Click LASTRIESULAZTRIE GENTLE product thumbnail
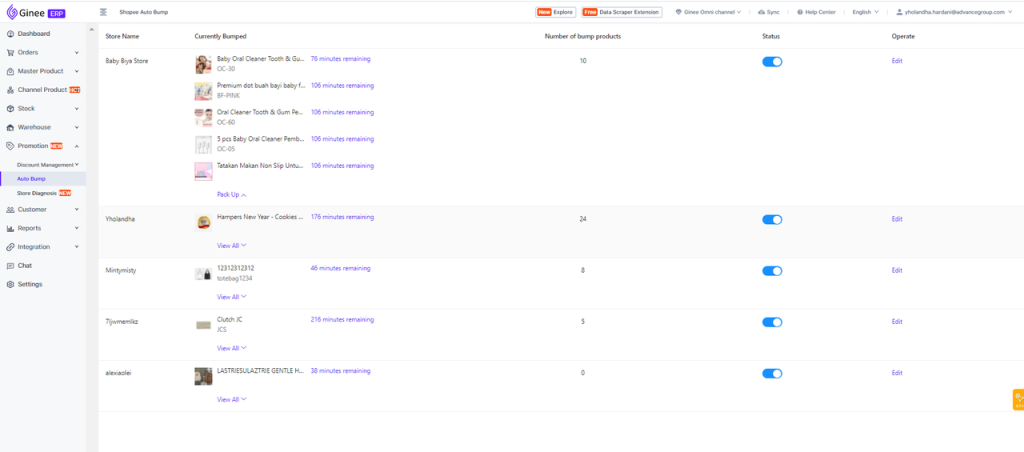Viewport: 1024px width, 452px height. [203, 376]
